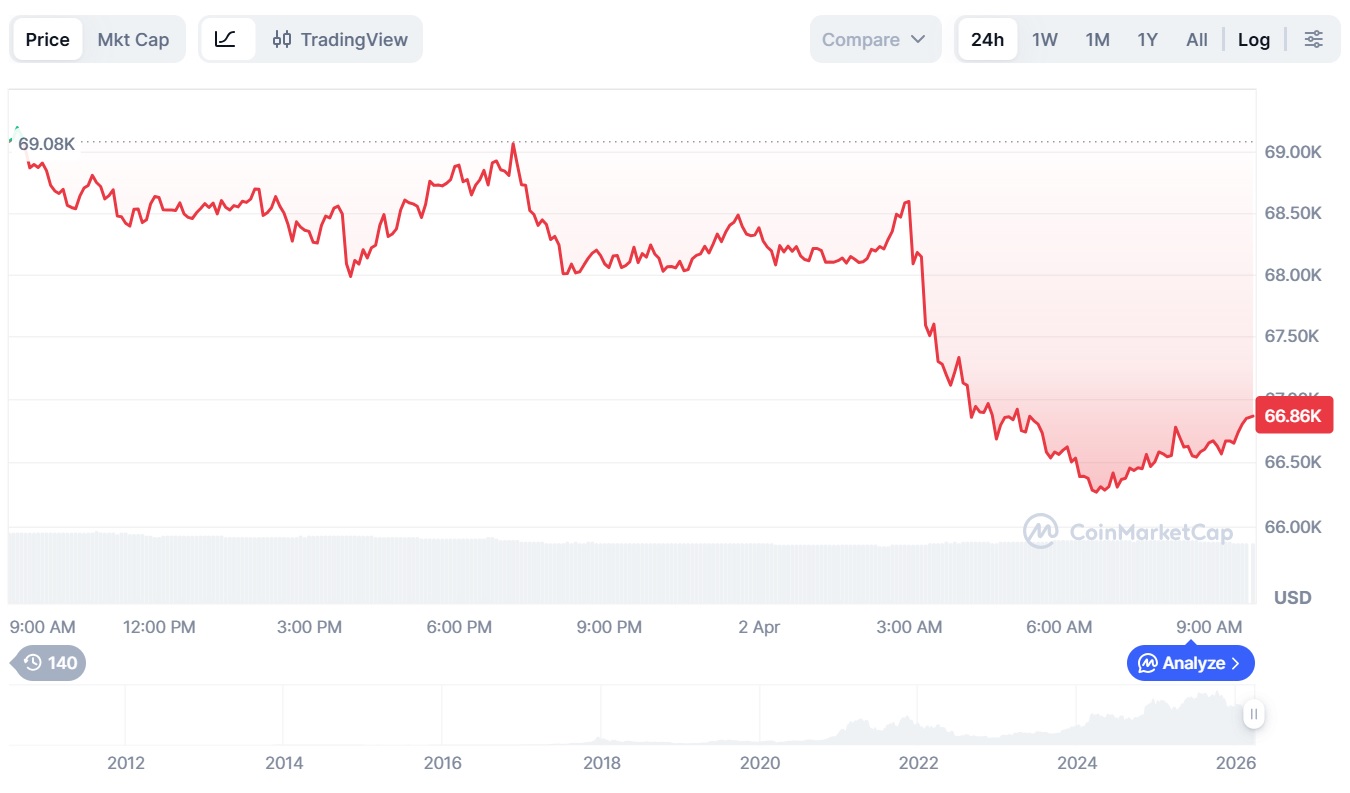Click the chevron arrow on Analyze

[1236, 663]
